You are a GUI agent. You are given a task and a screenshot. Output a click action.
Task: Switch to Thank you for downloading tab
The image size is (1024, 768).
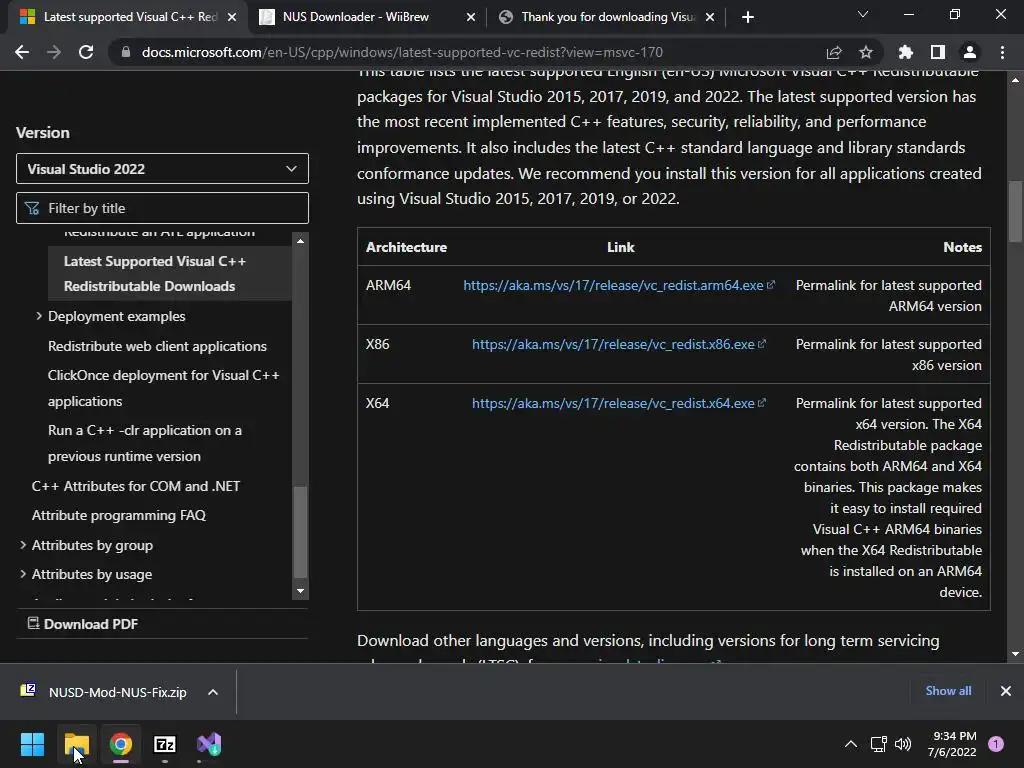click(x=606, y=17)
